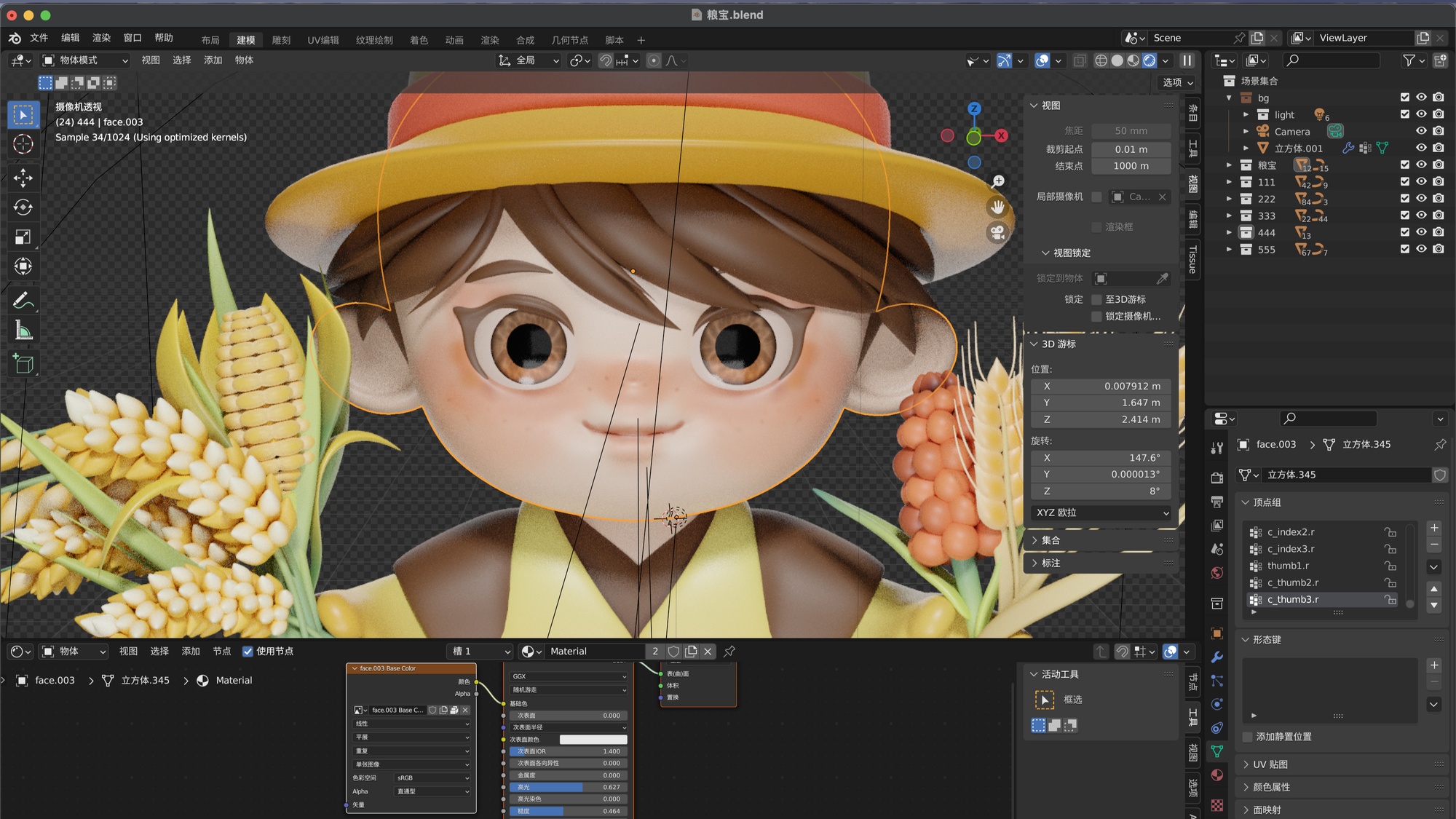Open the 编辑 menu
The height and width of the screenshot is (819, 1456).
pos(70,38)
